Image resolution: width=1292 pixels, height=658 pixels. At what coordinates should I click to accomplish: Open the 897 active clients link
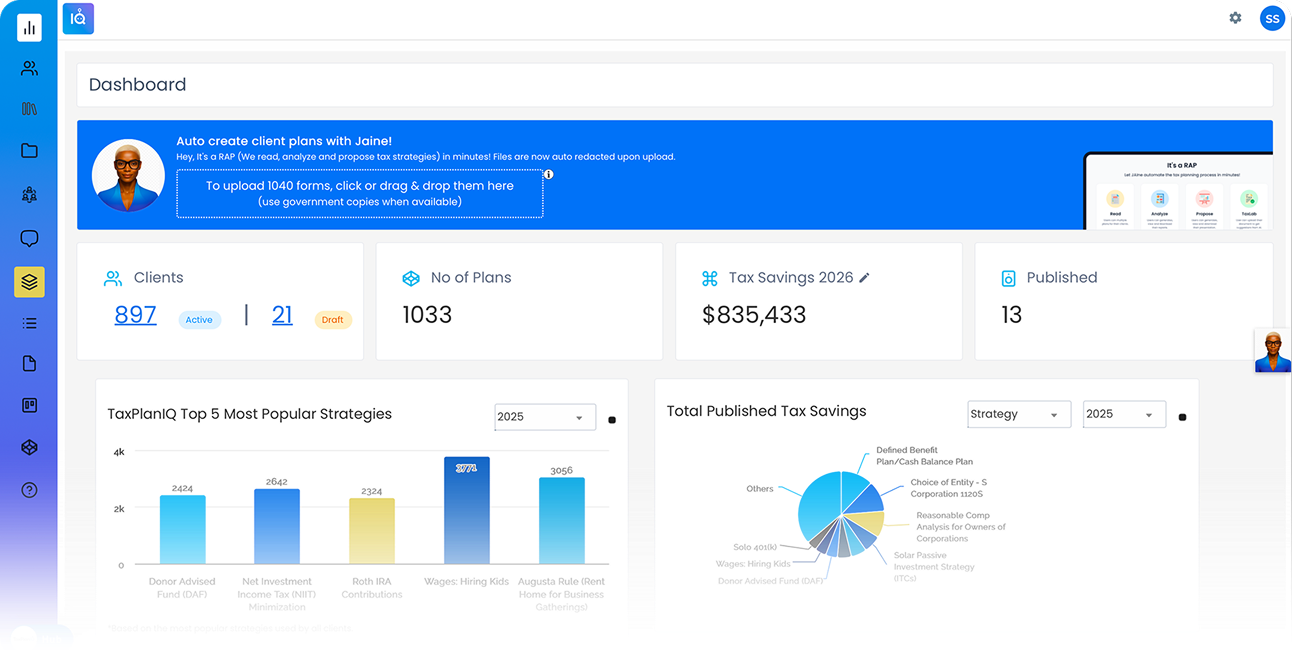click(135, 314)
